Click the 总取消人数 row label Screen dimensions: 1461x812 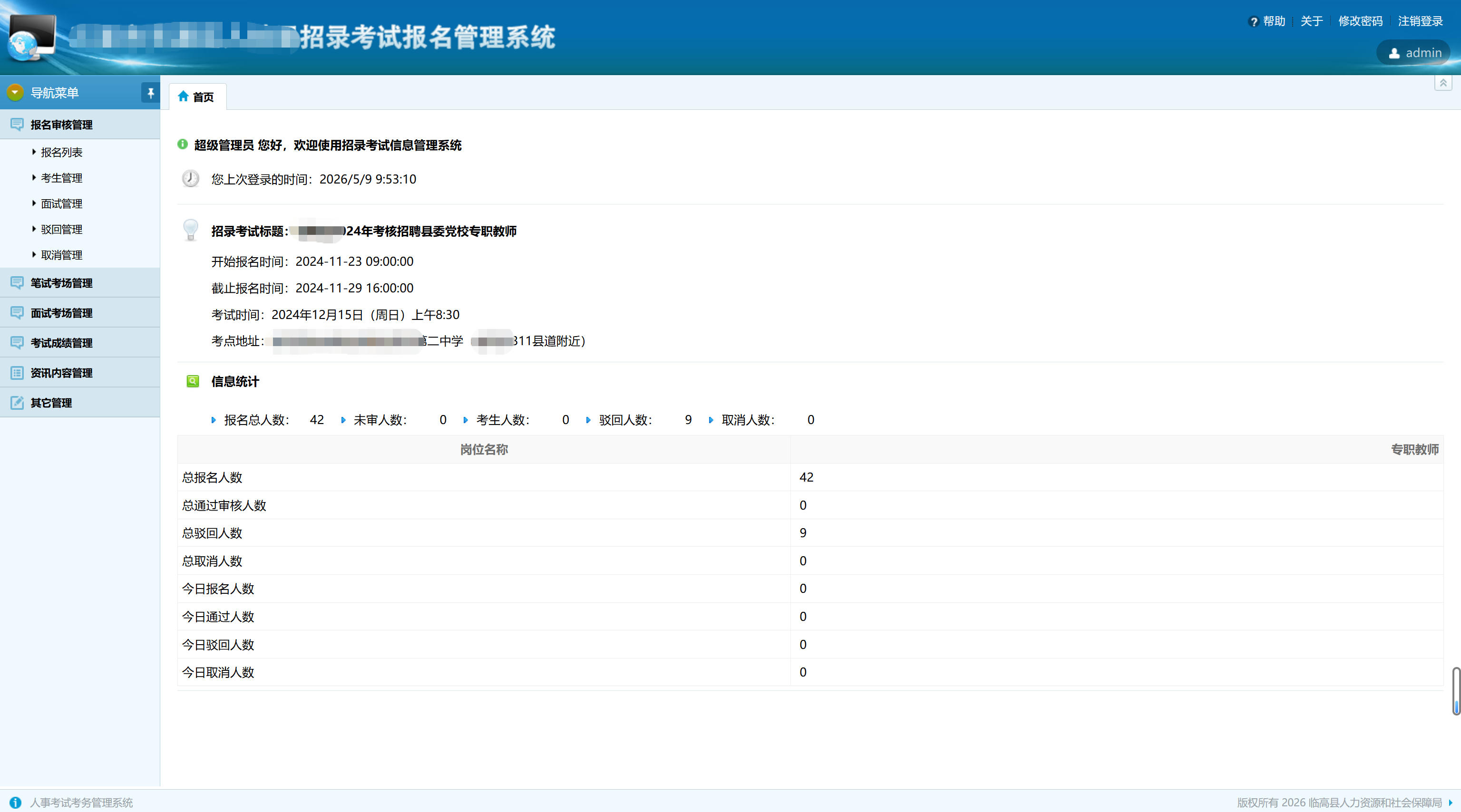click(x=212, y=561)
